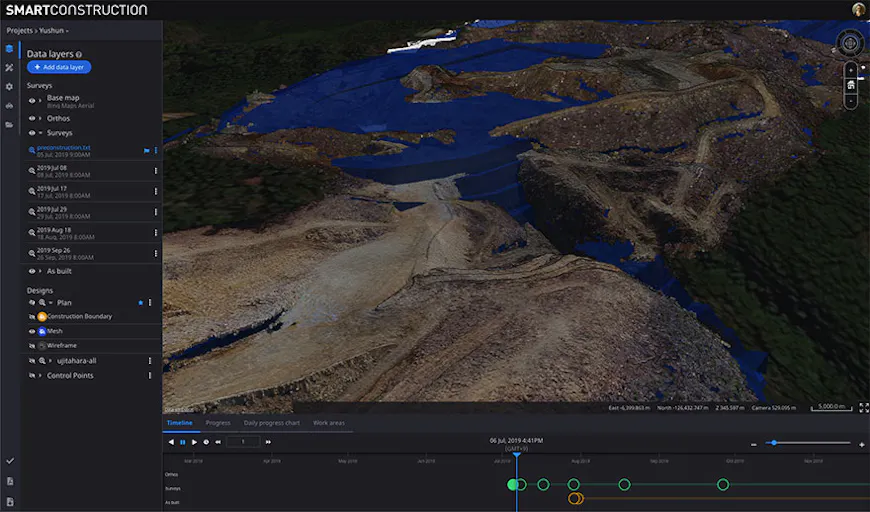Click the Projects breadcrumb link
Viewport: 870px width, 512px height.
(20, 31)
